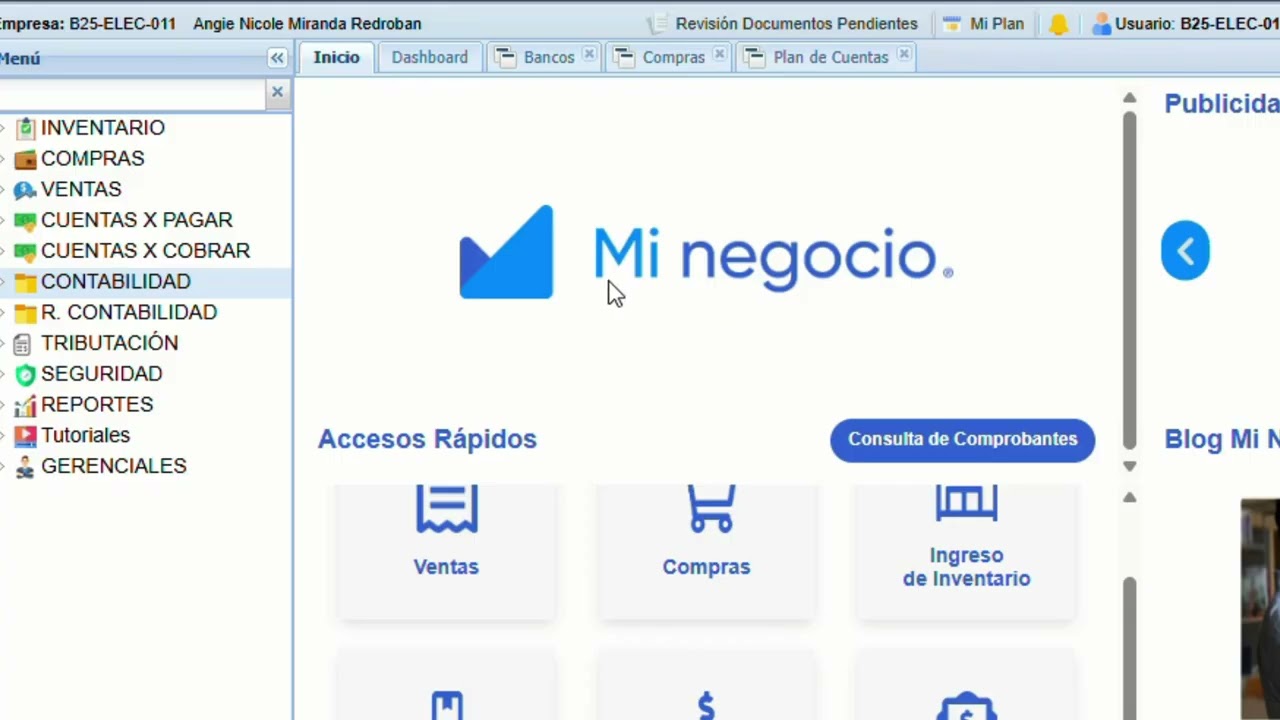1280x720 pixels.
Task: Close the Bancos tab
Action: pyautogui.click(x=589, y=55)
